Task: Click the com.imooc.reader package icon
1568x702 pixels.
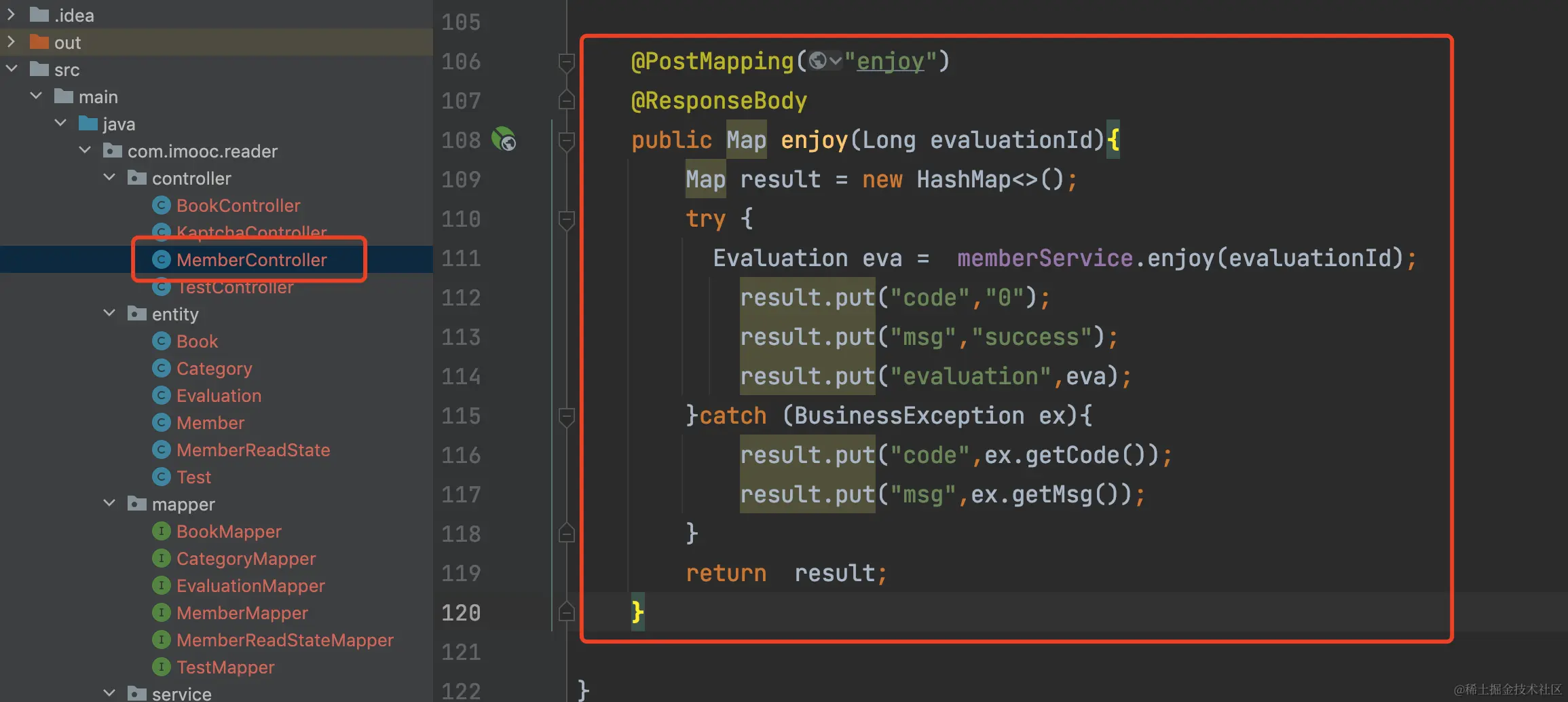Action: 113,151
